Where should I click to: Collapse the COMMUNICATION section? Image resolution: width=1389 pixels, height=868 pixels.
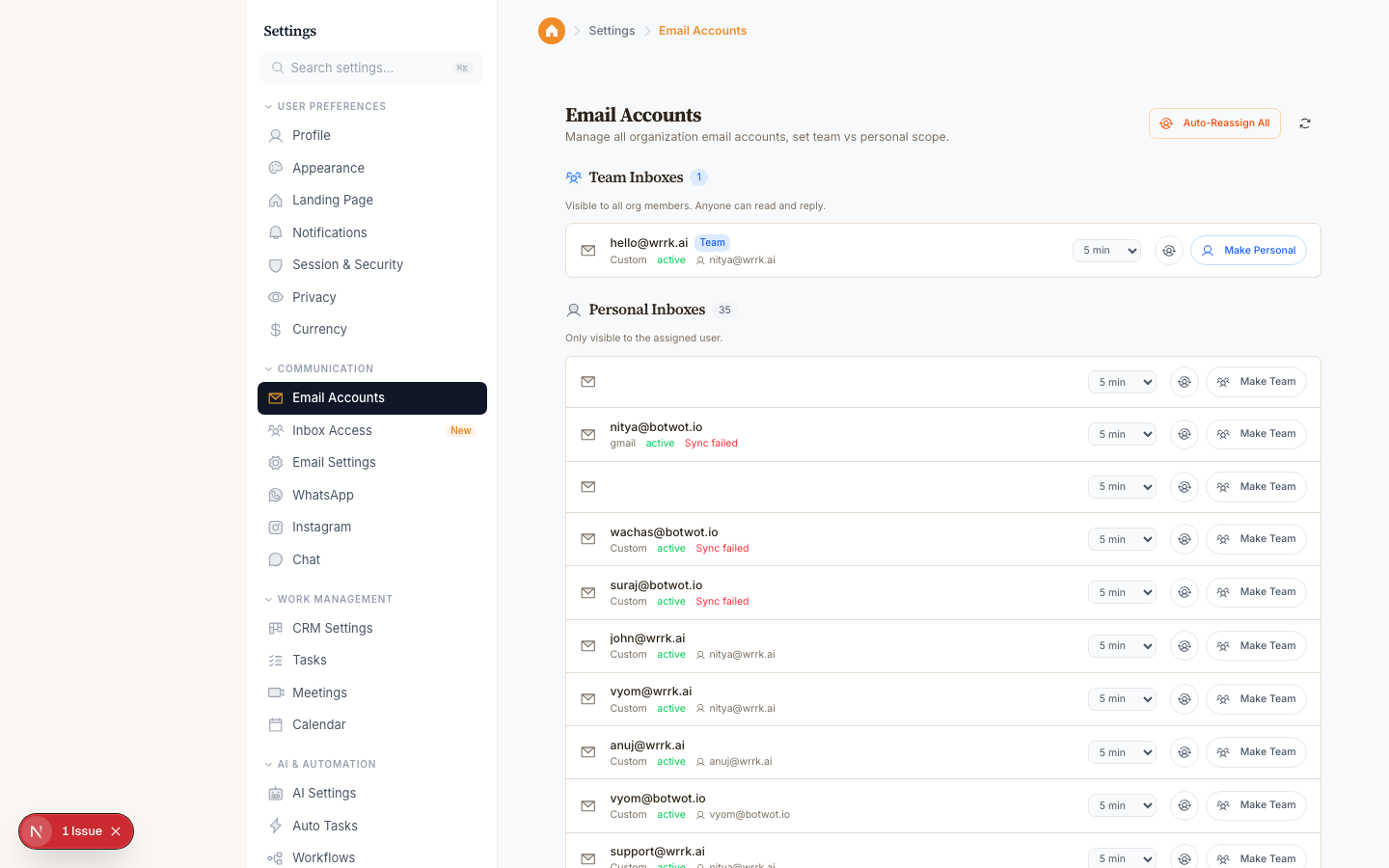click(268, 368)
